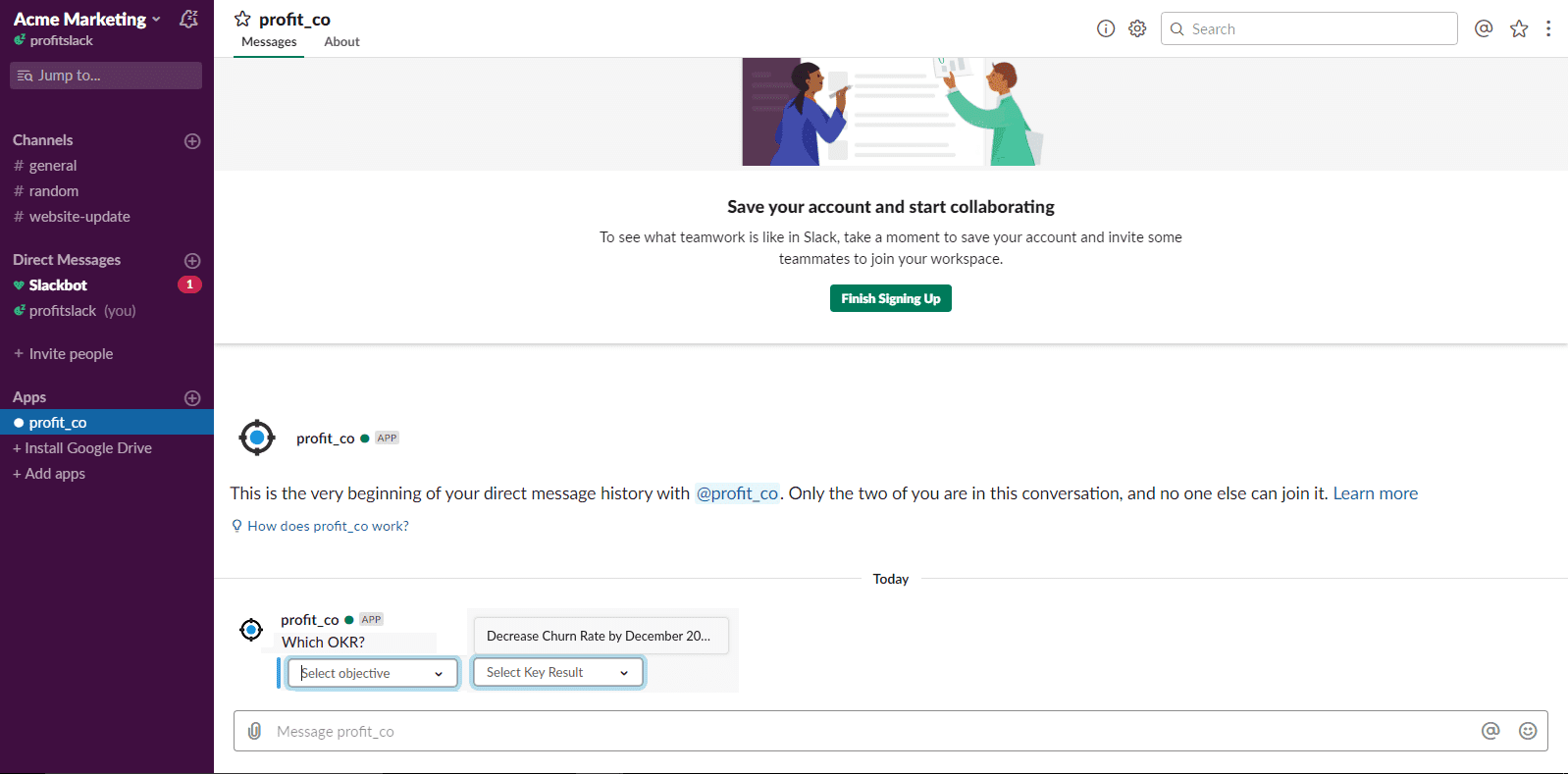Start a new direct message plus icon

coord(192,260)
